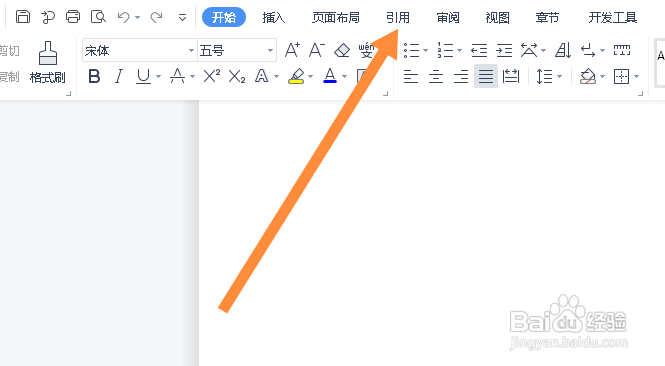This screenshot has width=665, height=366.
Task: Click the numbered list icon
Action: tap(445, 50)
